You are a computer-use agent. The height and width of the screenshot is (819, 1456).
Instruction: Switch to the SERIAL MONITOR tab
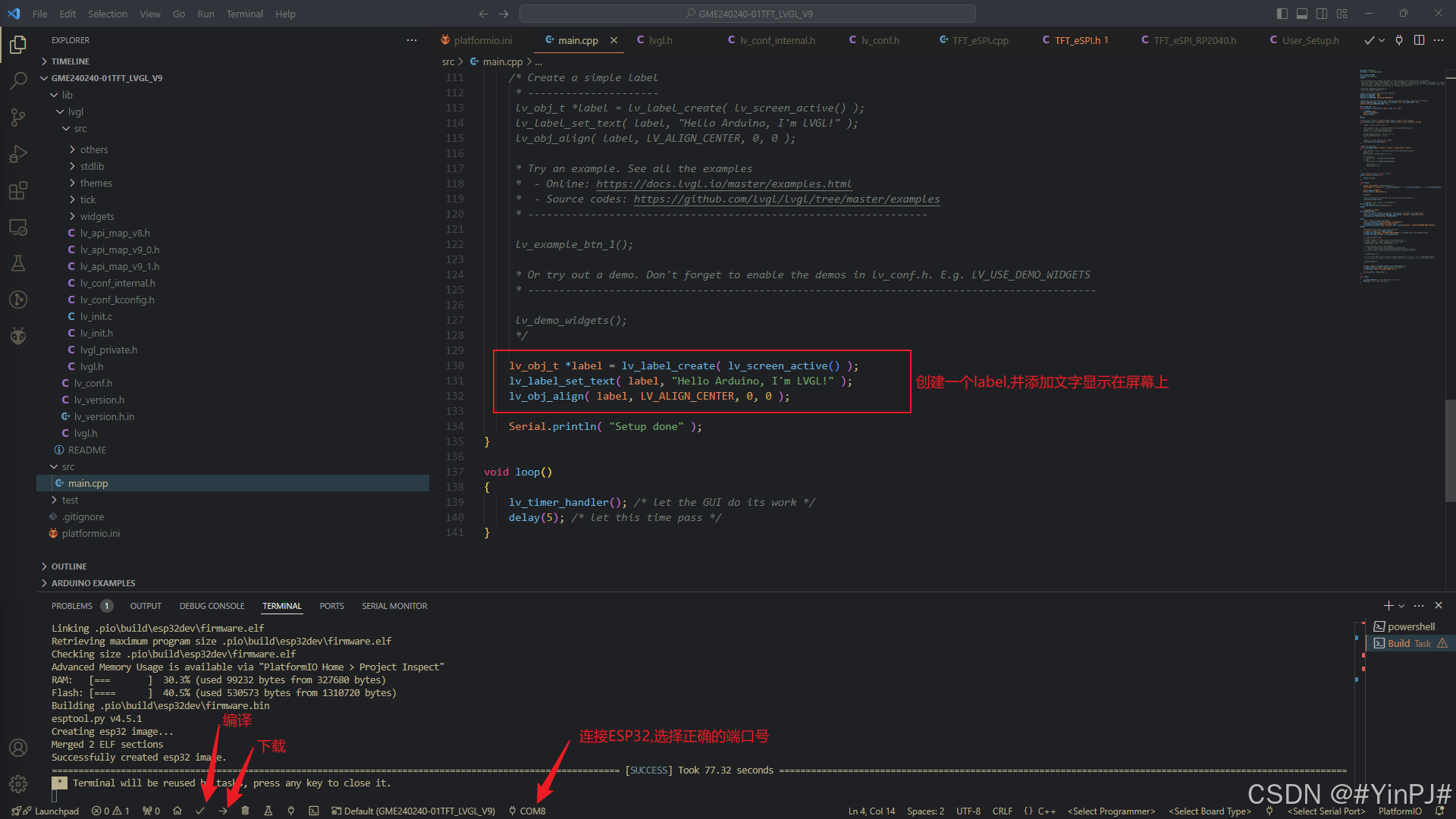coord(394,606)
